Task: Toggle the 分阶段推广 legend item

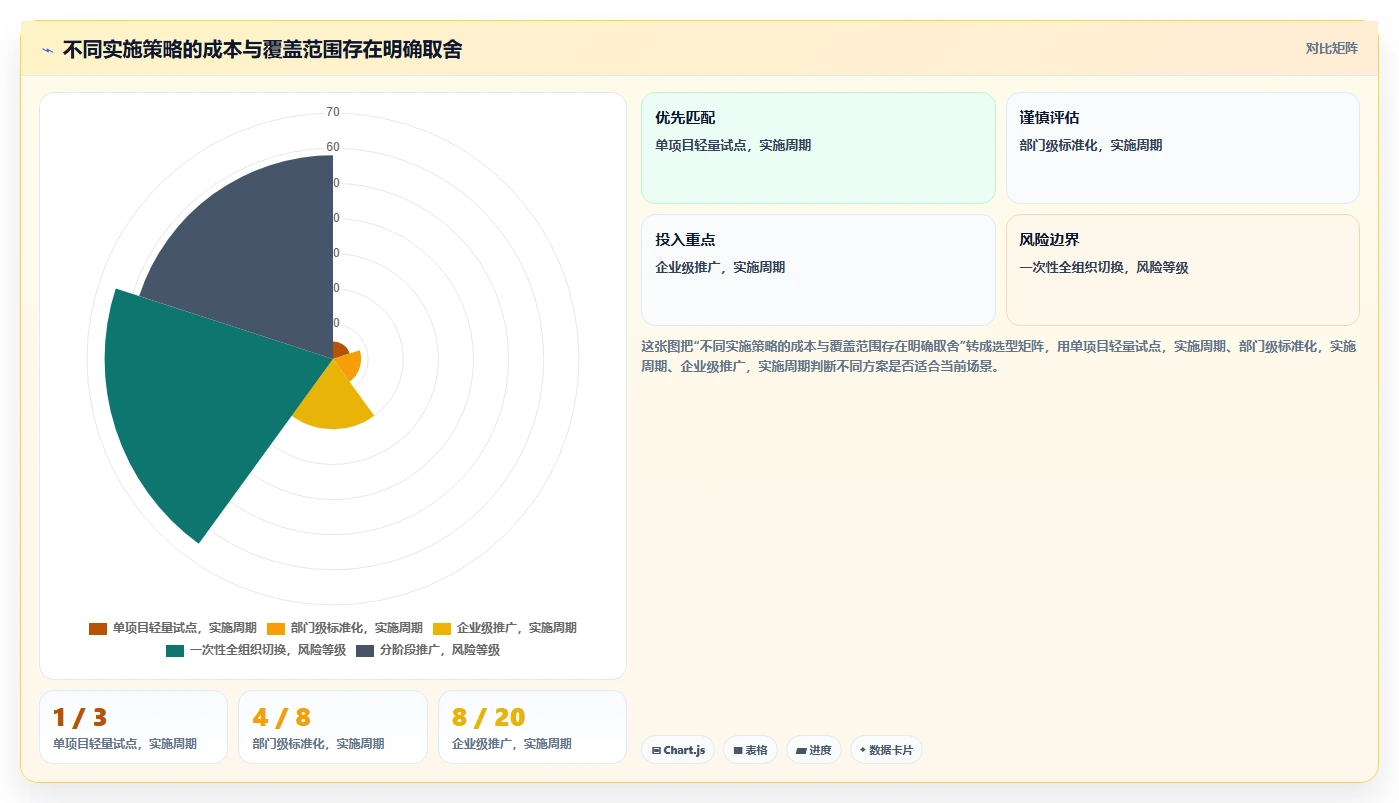Action: click(428, 650)
